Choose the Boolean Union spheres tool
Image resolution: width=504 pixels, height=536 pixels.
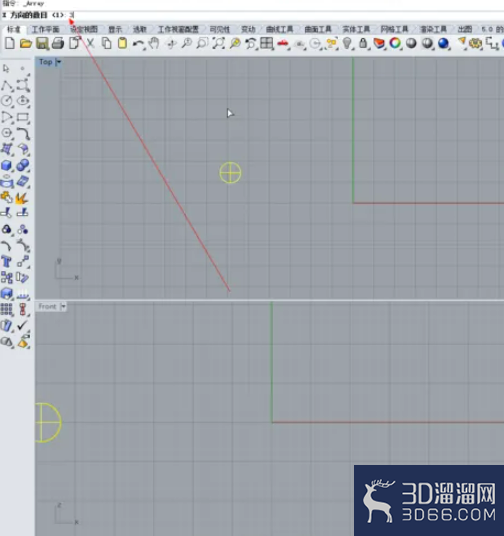click(x=23, y=165)
